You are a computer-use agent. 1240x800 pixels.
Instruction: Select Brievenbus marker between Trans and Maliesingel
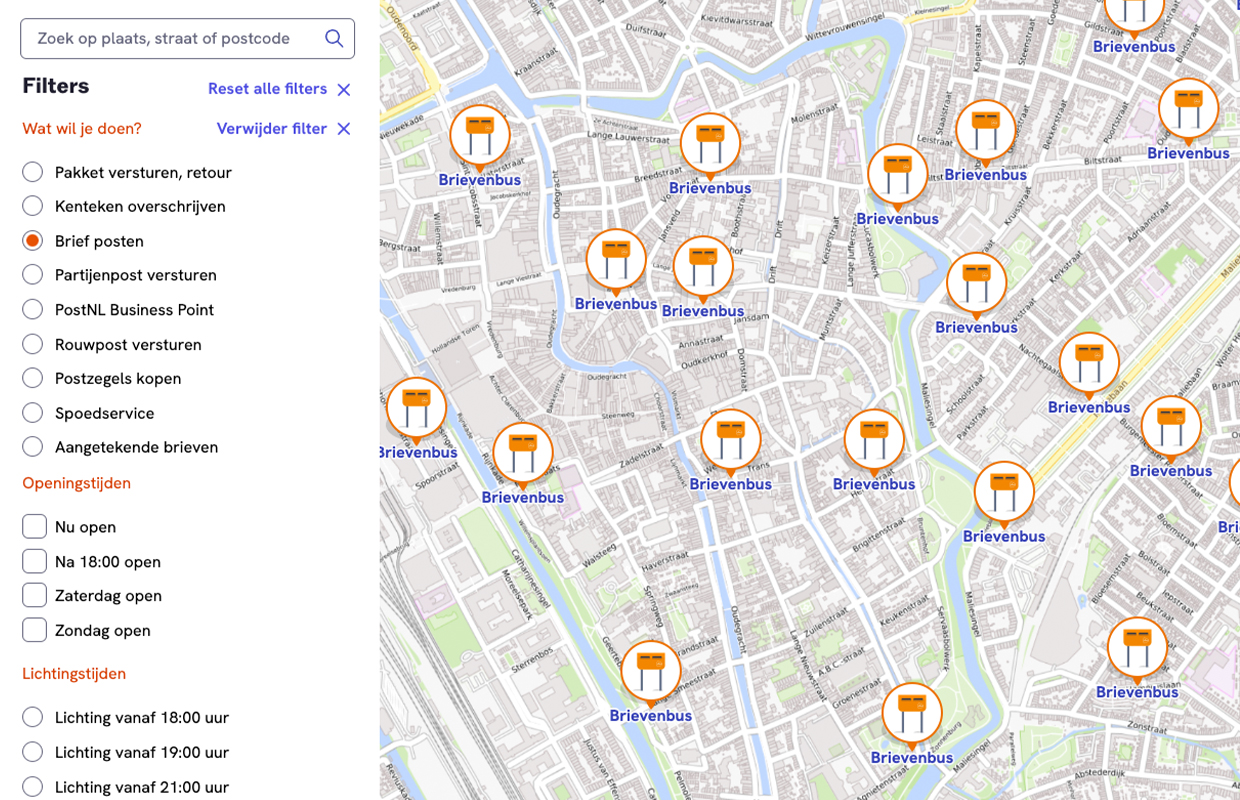[x=875, y=441]
